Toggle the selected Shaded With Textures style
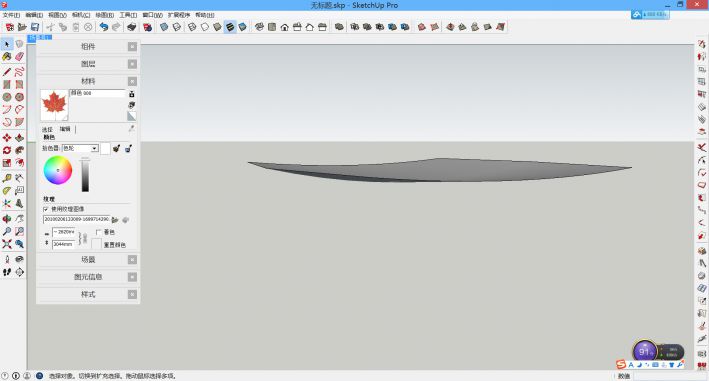This screenshot has width=709, height=381. 230,27
